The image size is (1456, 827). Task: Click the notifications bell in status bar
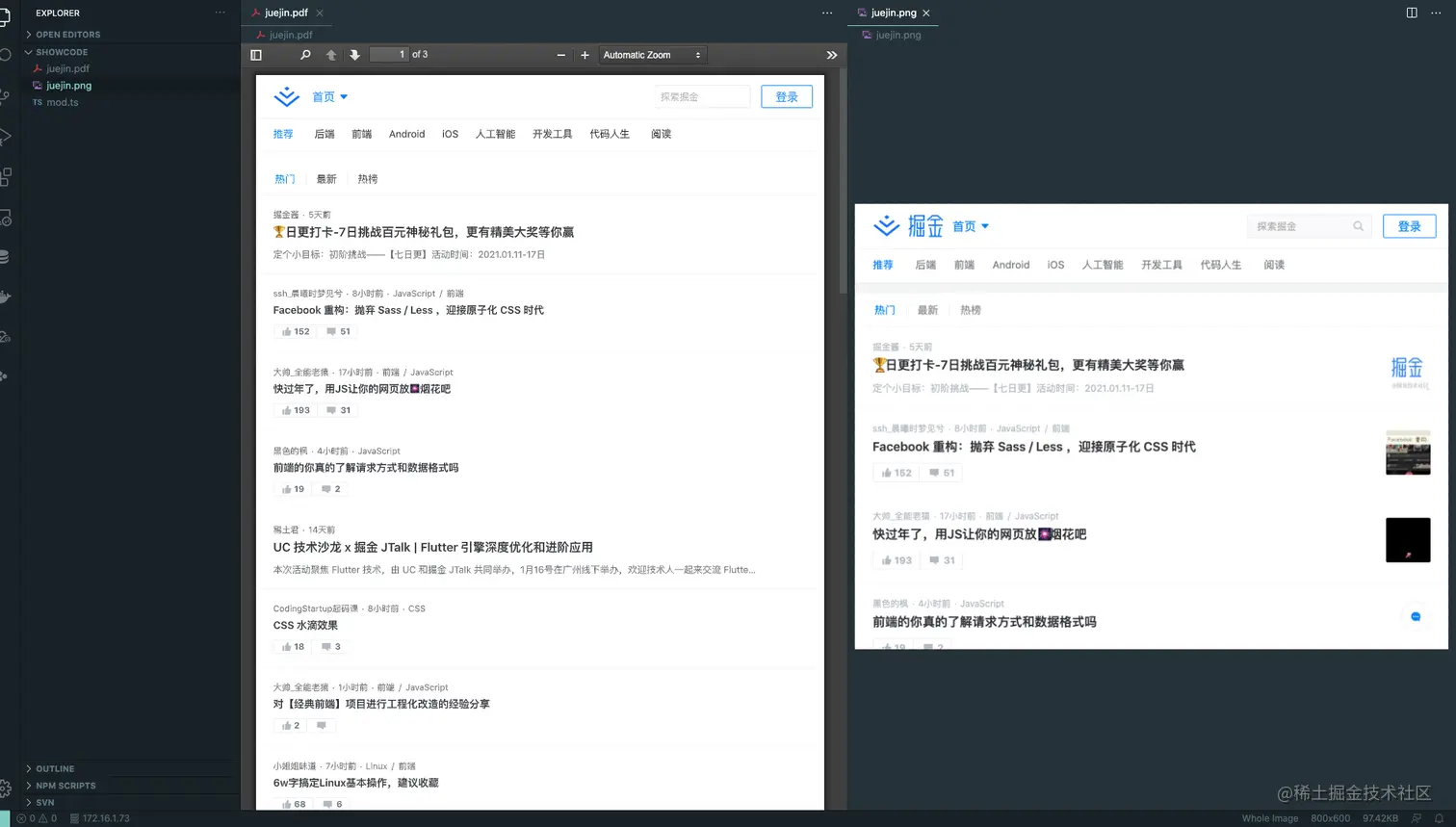coord(1439,818)
